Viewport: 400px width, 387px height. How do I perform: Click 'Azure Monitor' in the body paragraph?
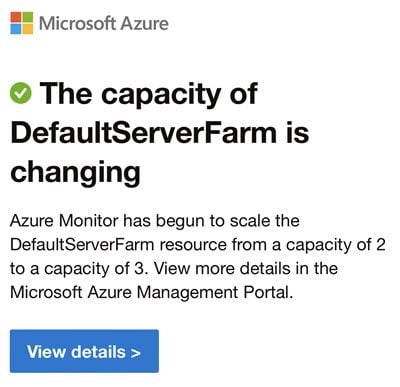64,221
